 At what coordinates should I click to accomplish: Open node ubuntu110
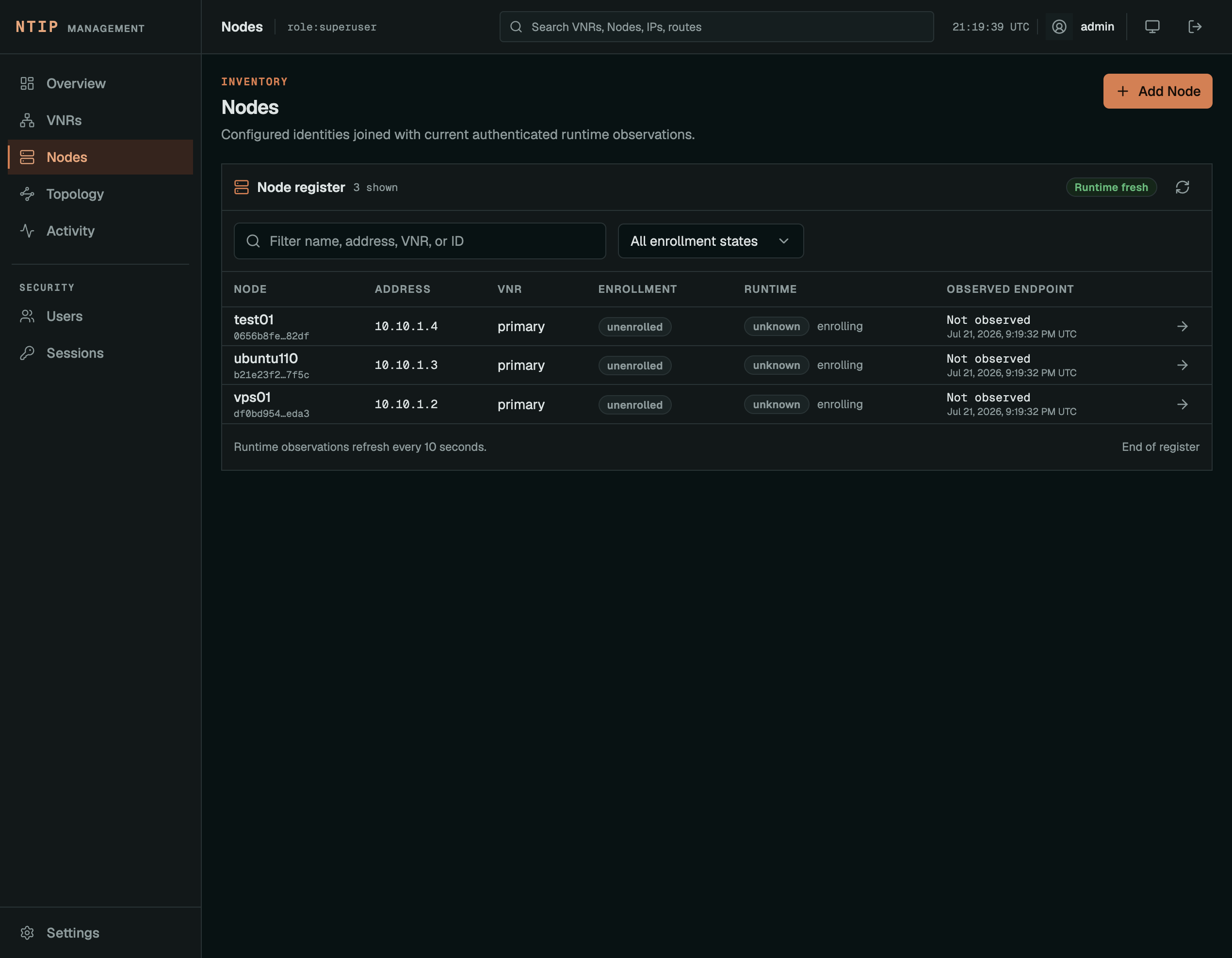click(x=266, y=358)
